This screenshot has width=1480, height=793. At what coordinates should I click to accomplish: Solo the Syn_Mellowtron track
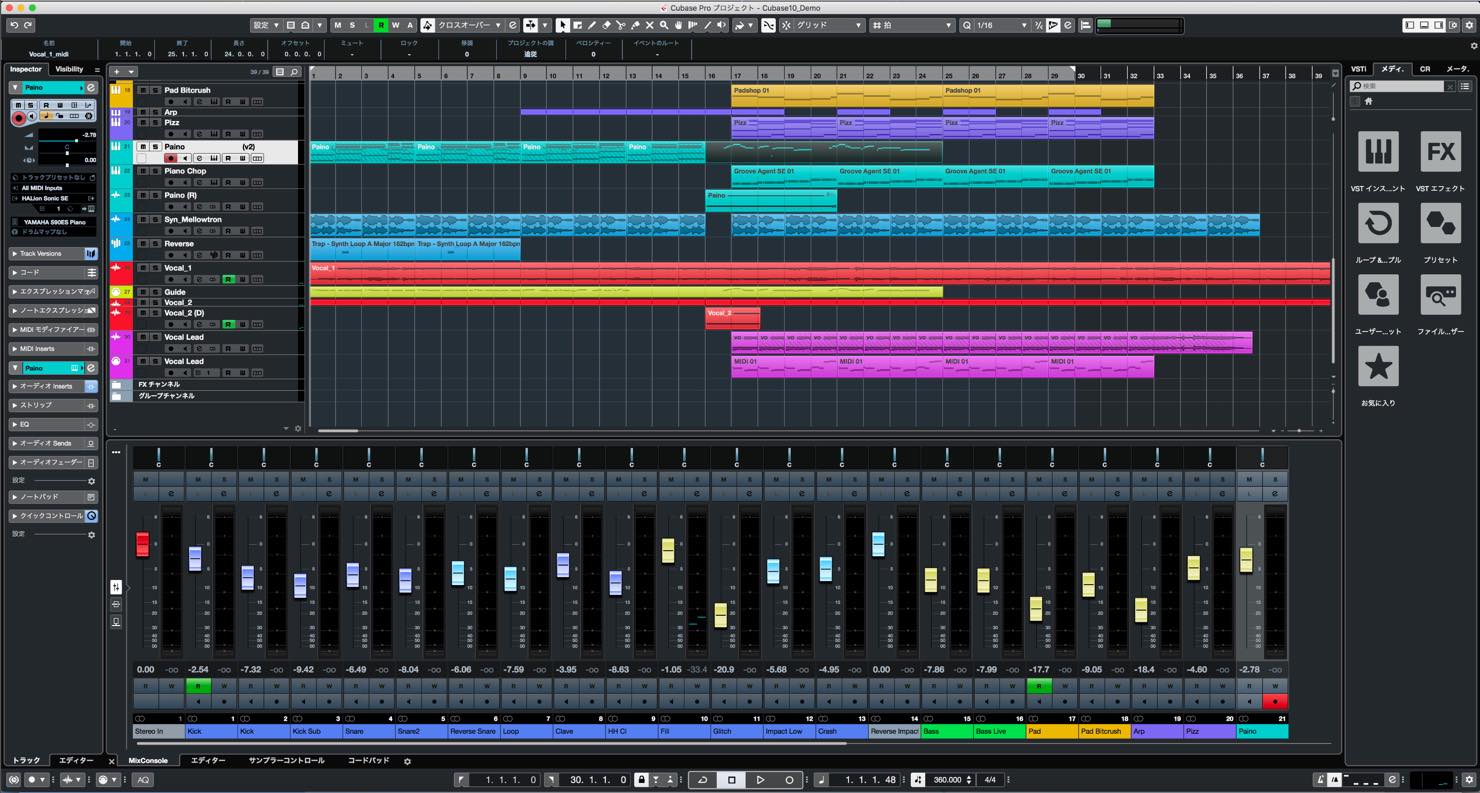pyautogui.click(x=155, y=219)
